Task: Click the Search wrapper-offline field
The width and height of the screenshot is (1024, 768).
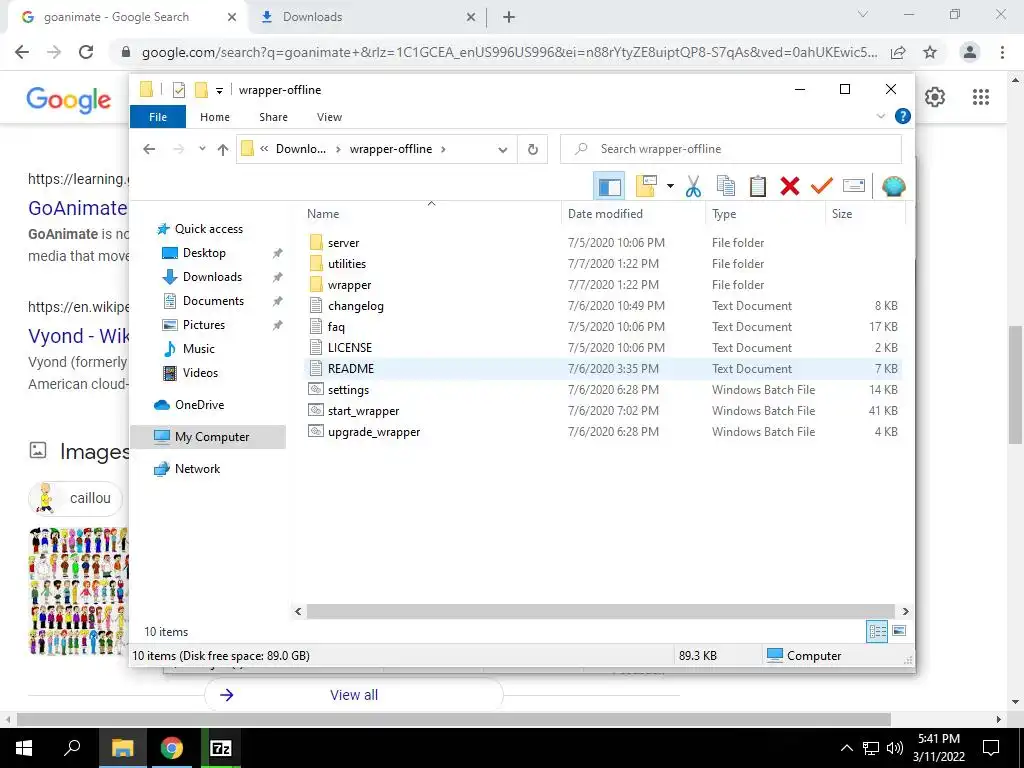Action: (731, 149)
